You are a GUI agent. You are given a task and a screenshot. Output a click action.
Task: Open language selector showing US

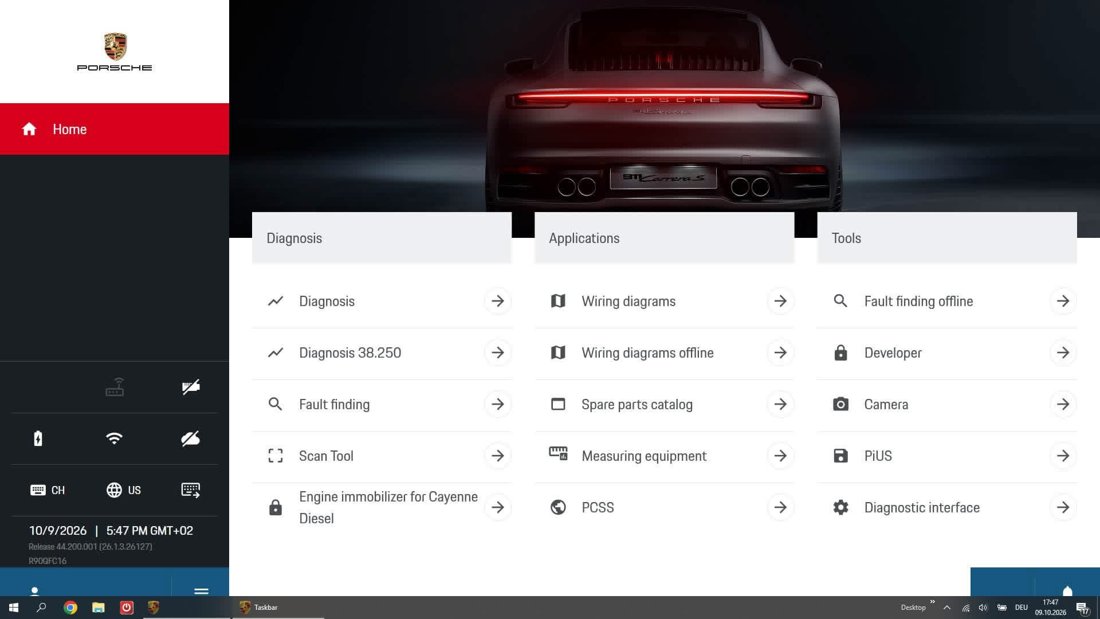point(123,490)
